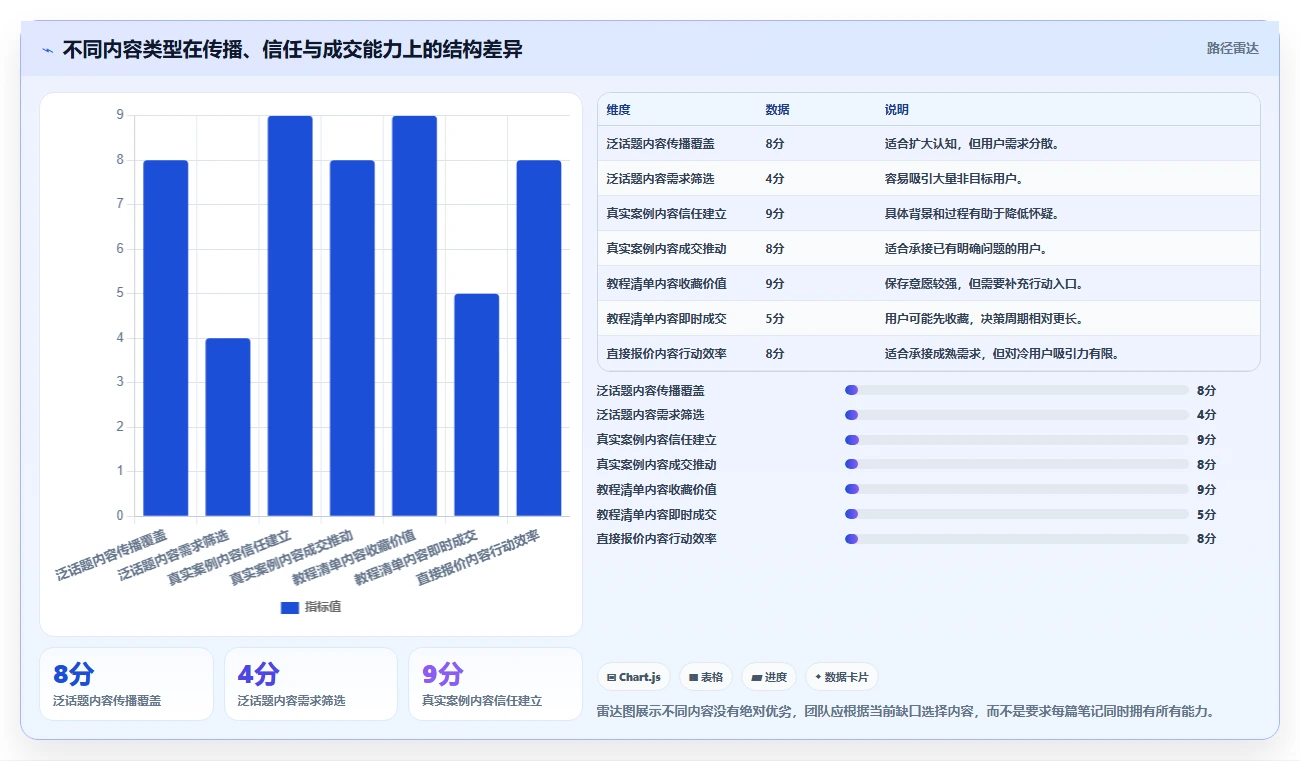The width and height of the screenshot is (1300, 761).
Task: Click table cell 泛话题内容需求筛选
Action: coord(660,179)
